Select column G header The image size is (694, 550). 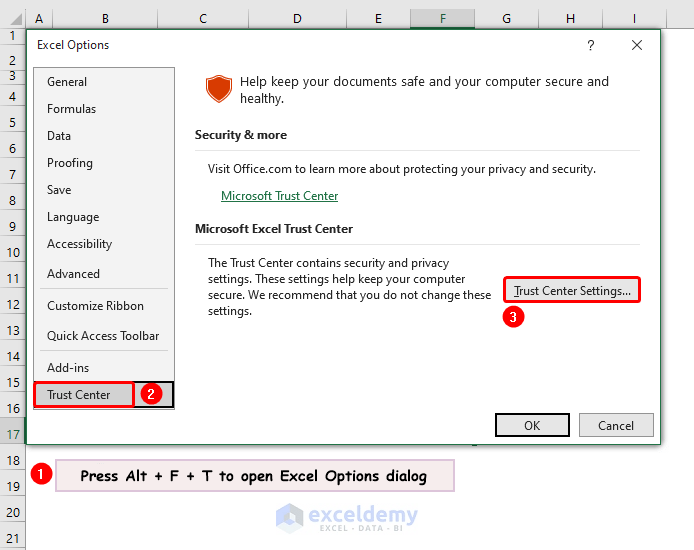coord(506,19)
